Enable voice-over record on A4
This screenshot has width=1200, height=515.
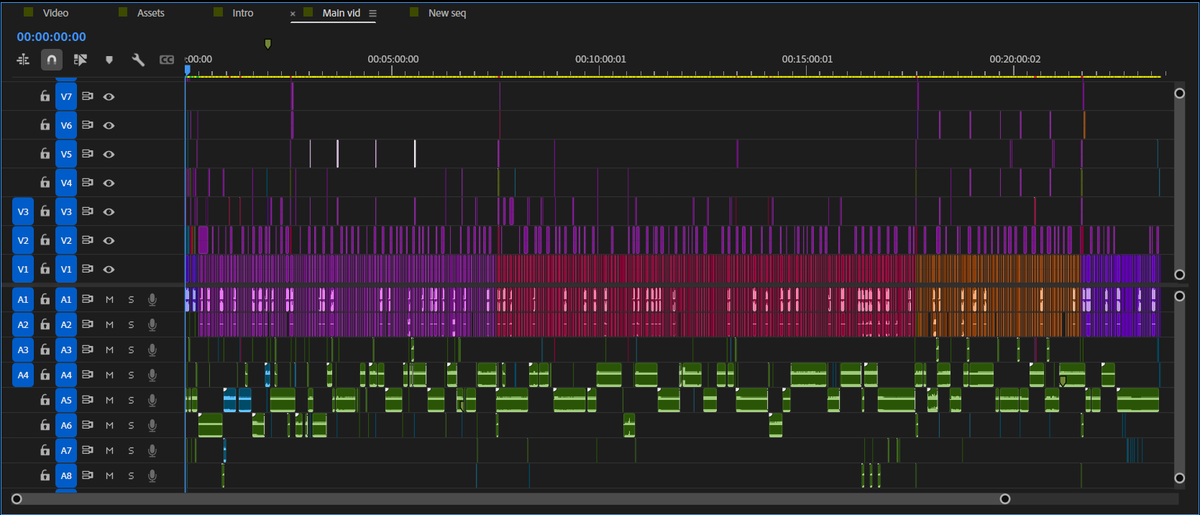point(153,375)
